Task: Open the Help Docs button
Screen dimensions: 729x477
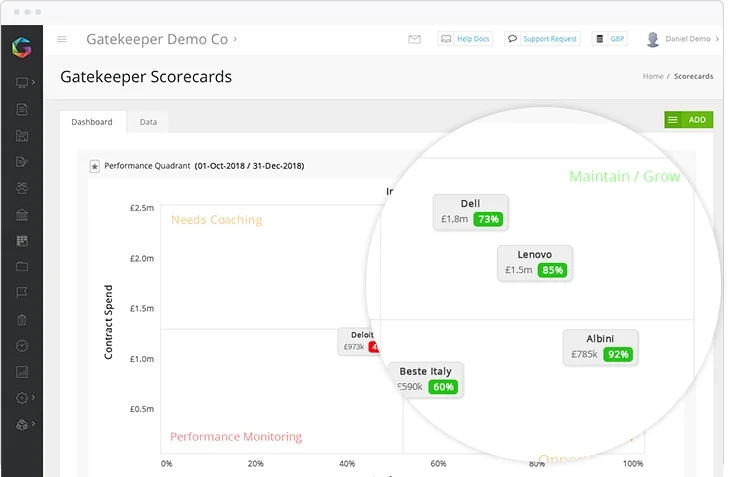Action: pyautogui.click(x=465, y=39)
